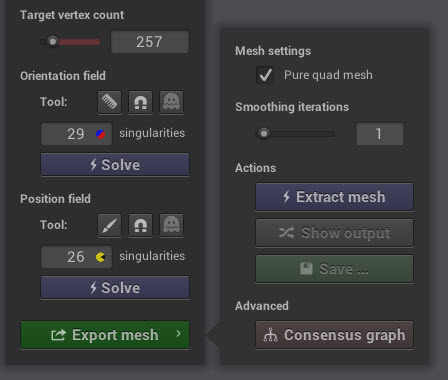Screen dimensions: 448x380
Task: Solve the position field
Action: (x=115, y=288)
